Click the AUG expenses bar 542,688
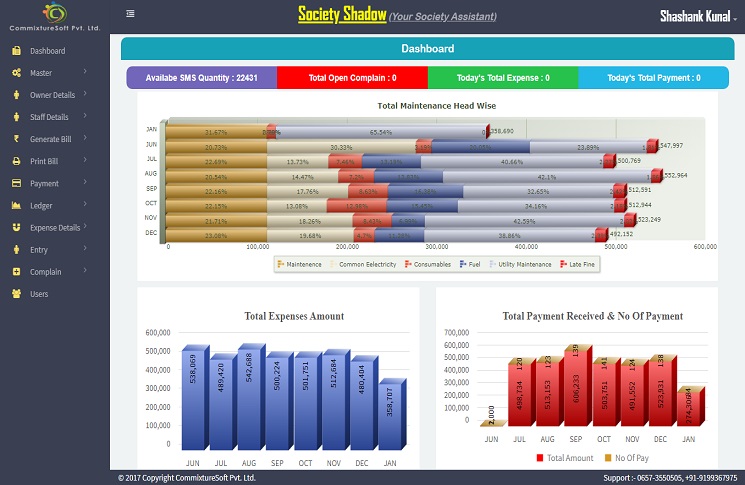Image resolution: width=745 pixels, height=485 pixels. pyautogui.click(x=251, y=397)
